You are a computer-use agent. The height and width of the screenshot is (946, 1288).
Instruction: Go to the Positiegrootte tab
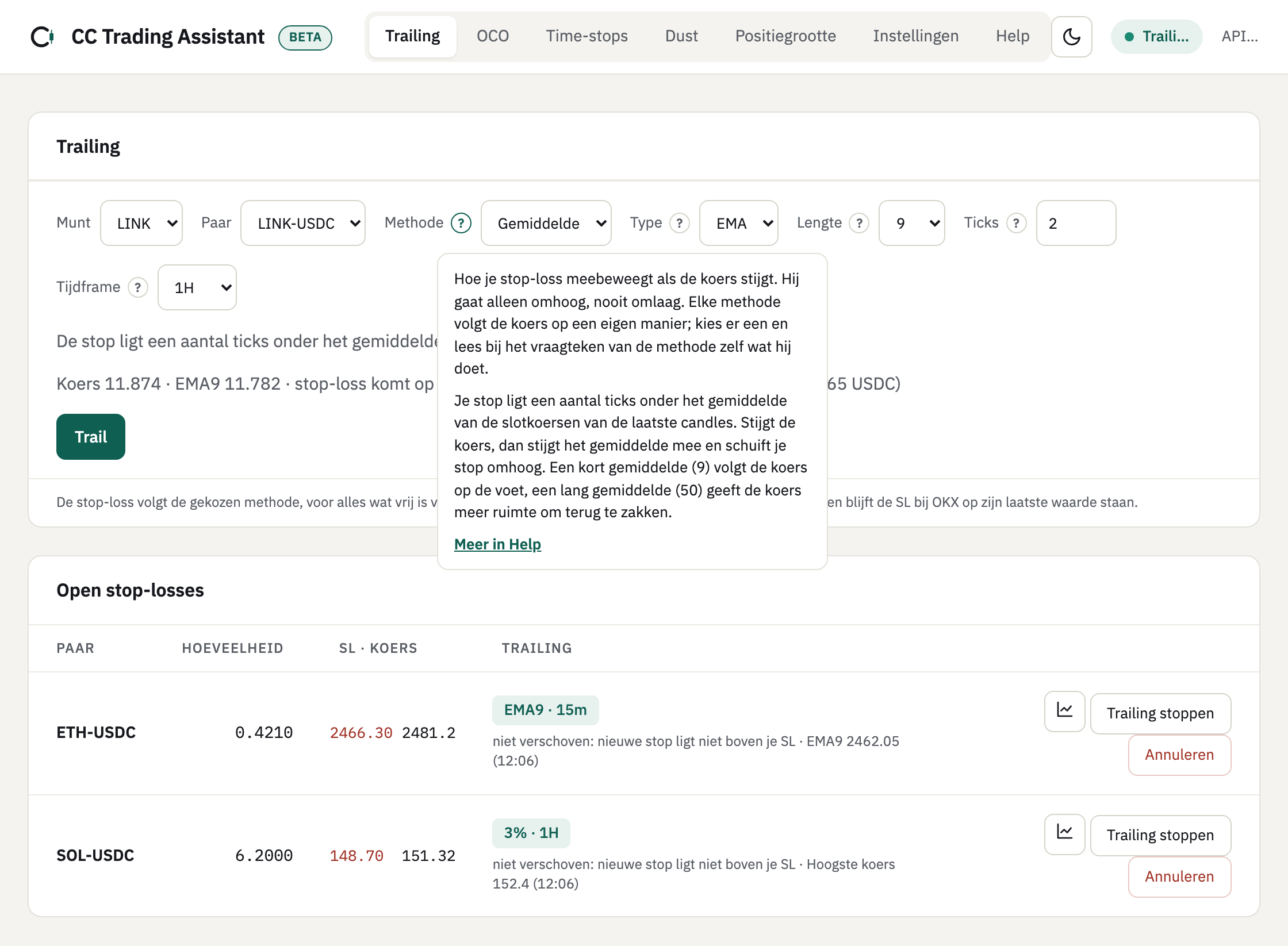pyautogui.click(x=785, y=36)
